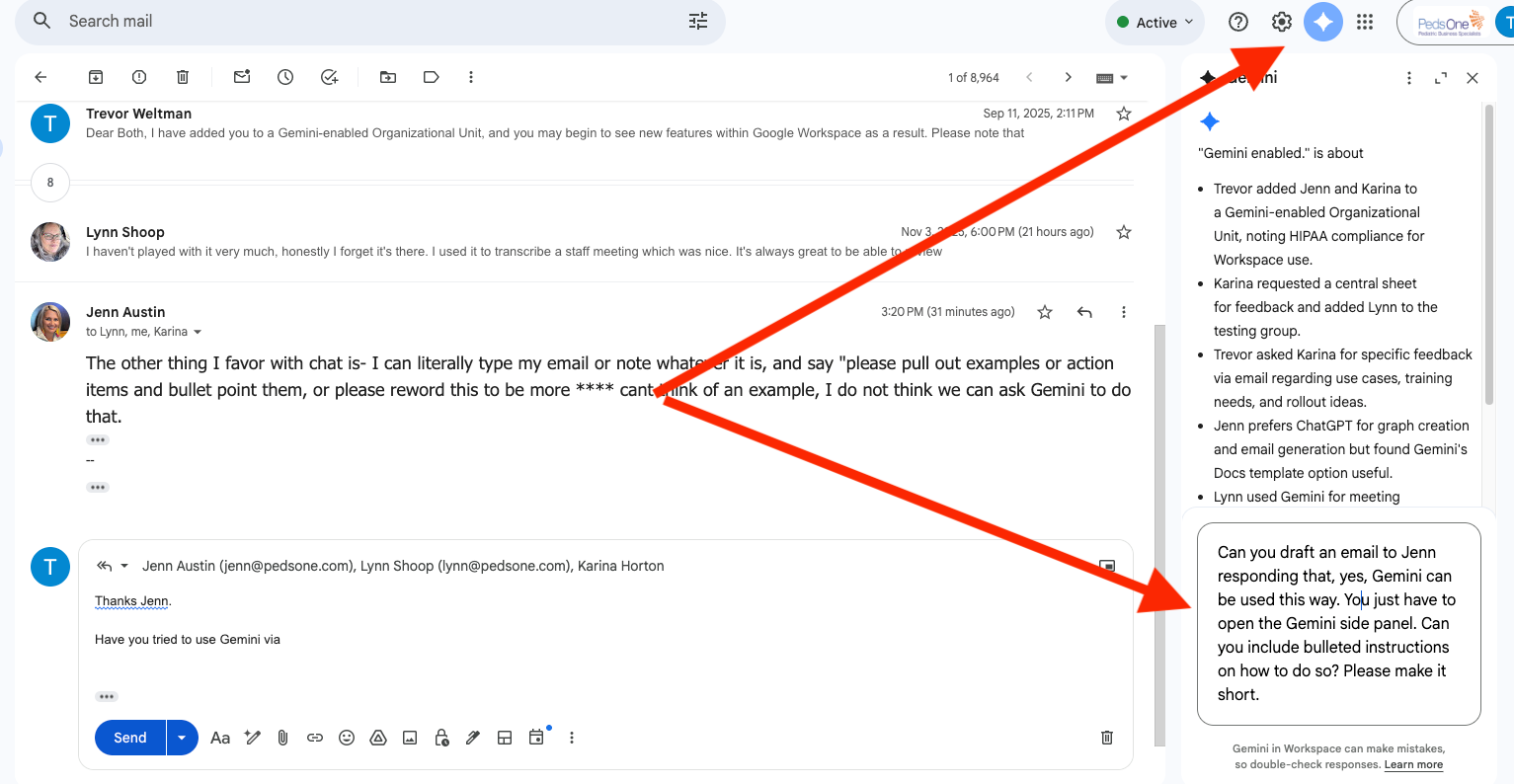Click the reply recipients line
This screenshot has width=1514, height=784.
403,566
